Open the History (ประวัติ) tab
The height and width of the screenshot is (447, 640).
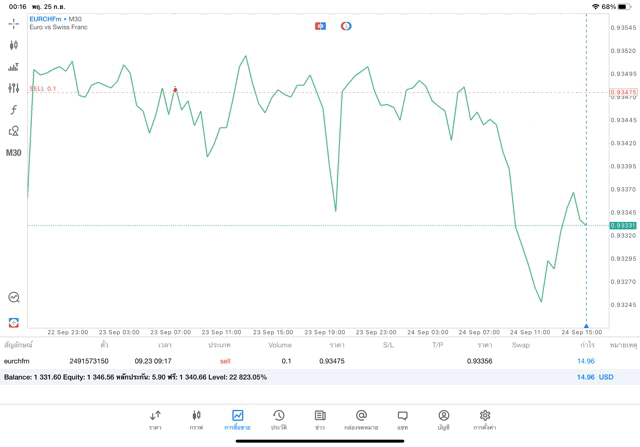[278, 419]
